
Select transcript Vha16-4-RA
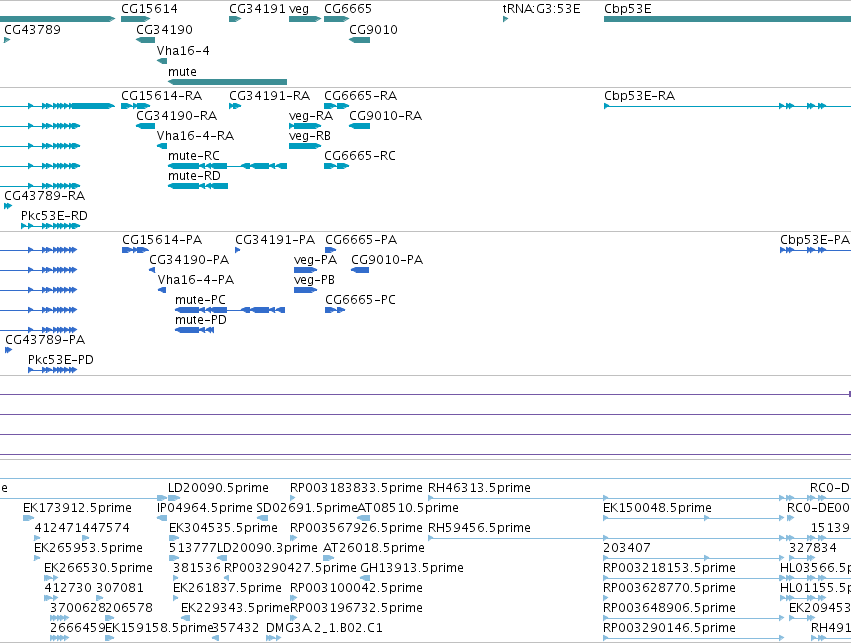[195, 136]
